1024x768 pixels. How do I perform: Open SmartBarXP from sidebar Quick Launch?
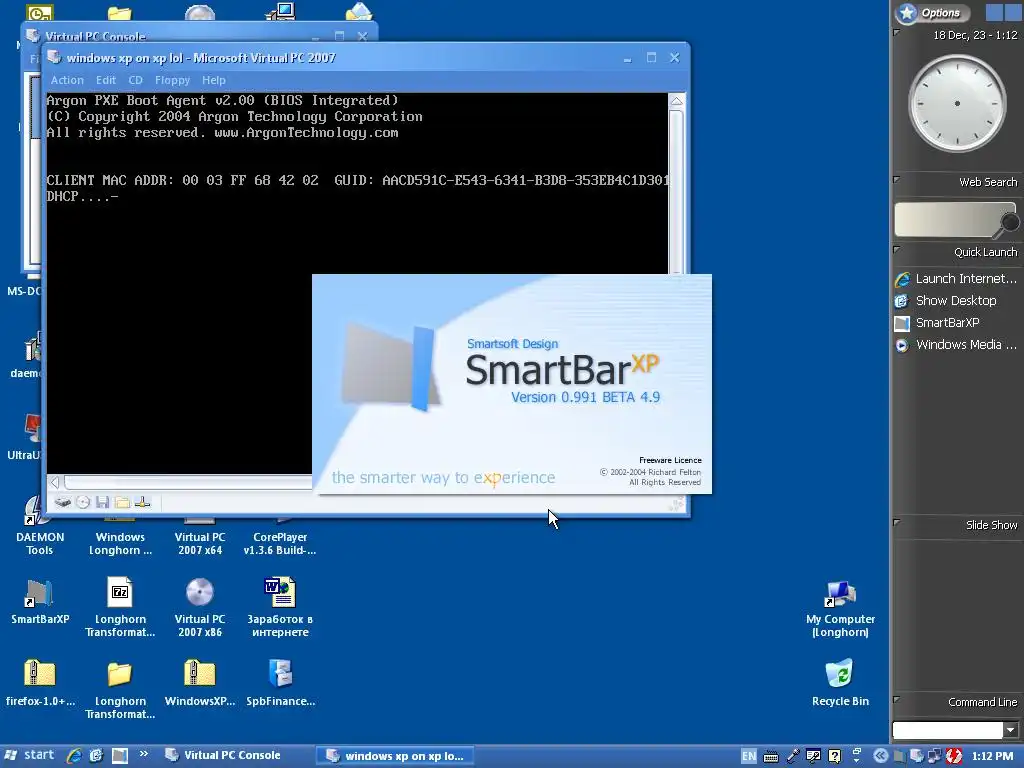[x=938, y=323]
